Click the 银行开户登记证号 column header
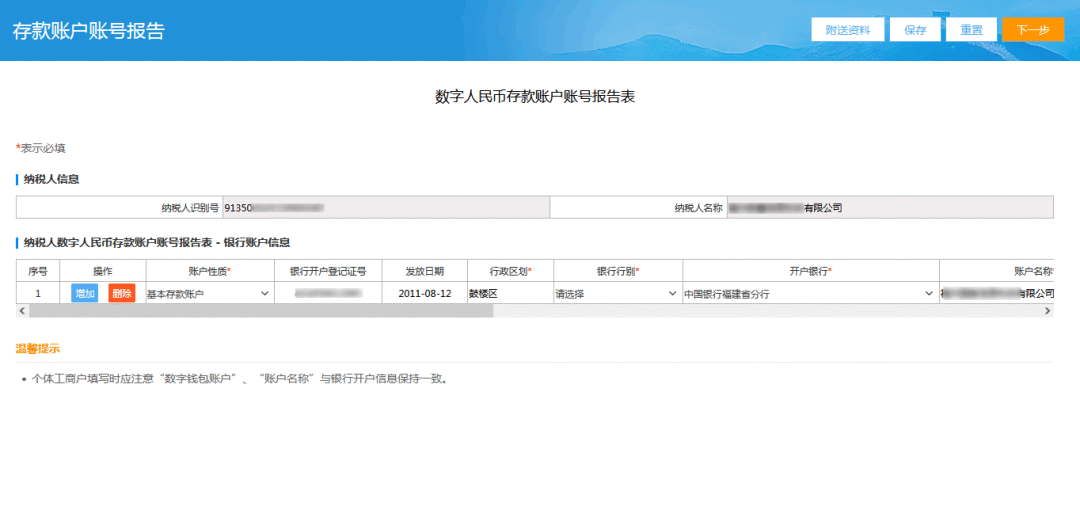 tap(328, 271)
